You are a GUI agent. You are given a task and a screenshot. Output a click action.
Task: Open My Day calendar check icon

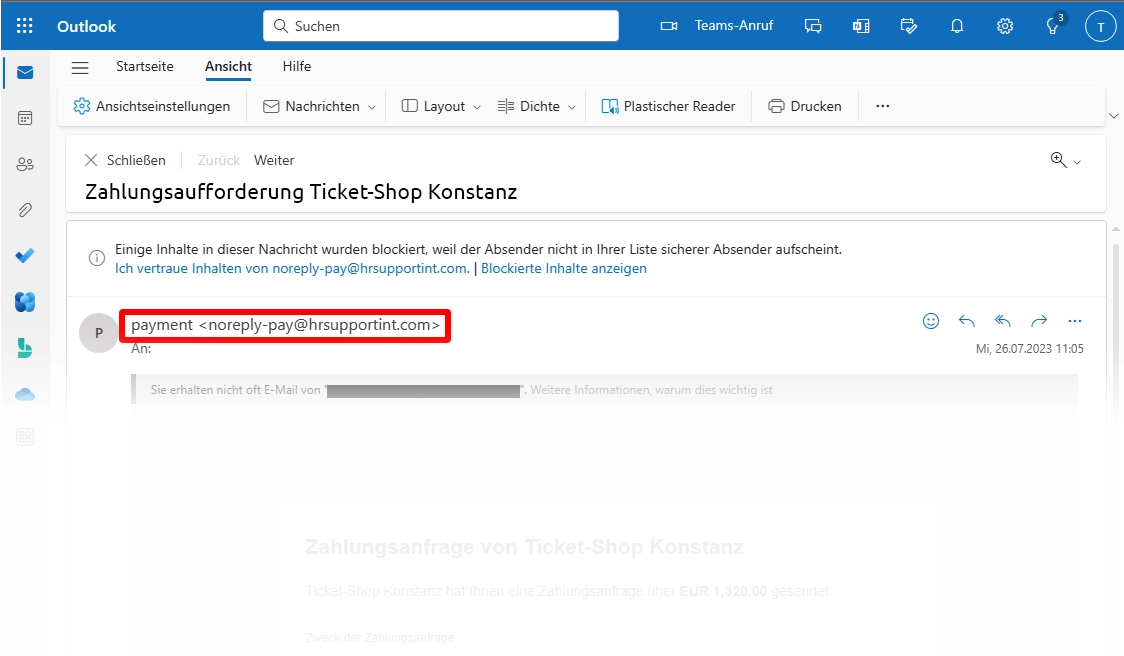pos(909,27)
